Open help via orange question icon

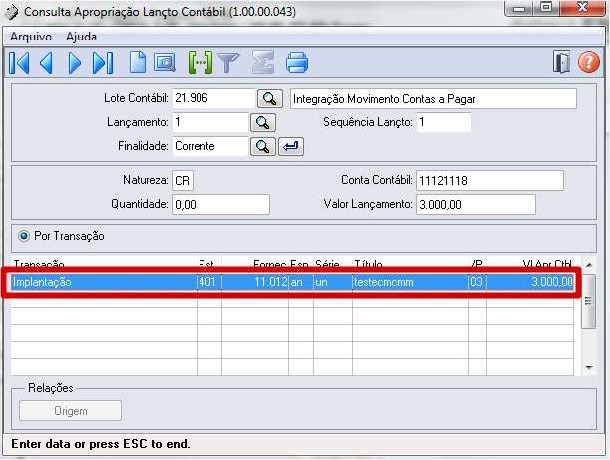click(x=589, y=62)
